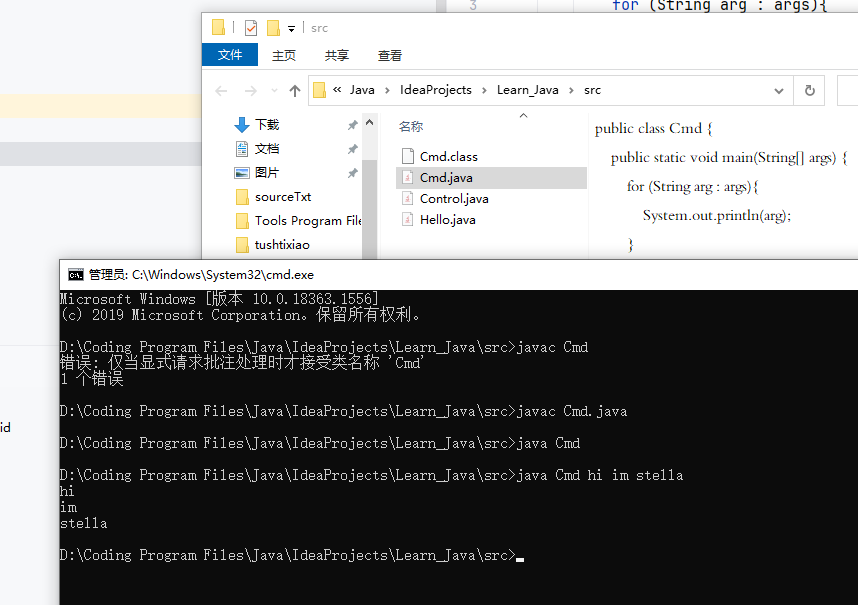Click the IdeaProjects breadcrumb

point(436,90)
